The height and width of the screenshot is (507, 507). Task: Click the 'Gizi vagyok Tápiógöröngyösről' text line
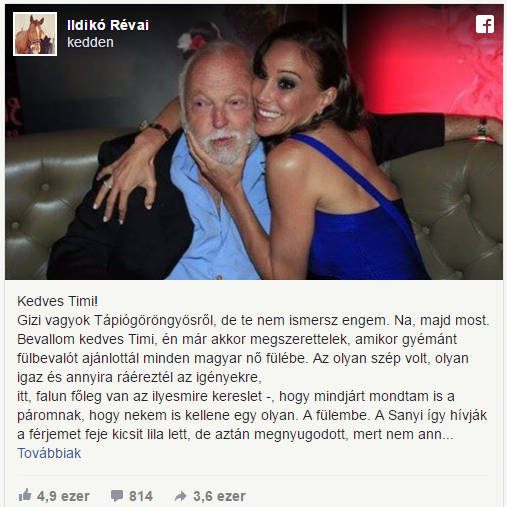coord(114,321)
